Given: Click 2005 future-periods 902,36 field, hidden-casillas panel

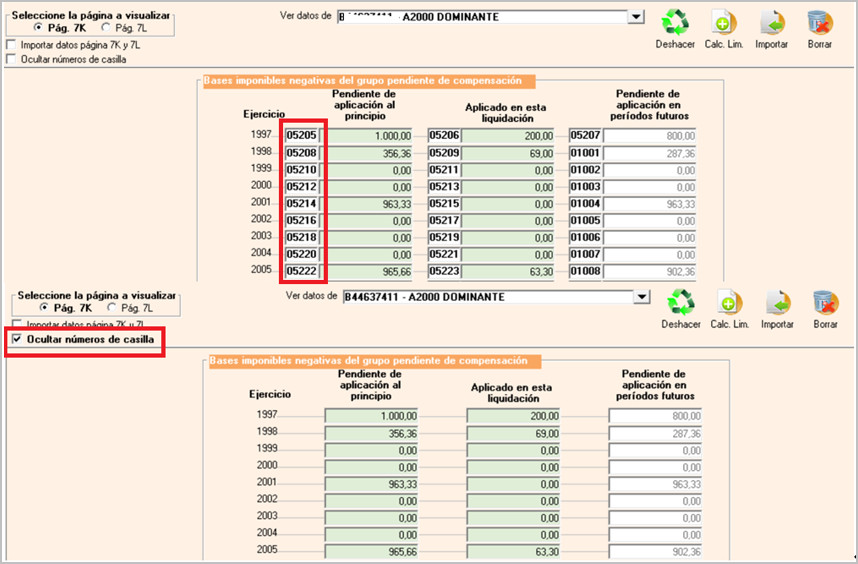Looking at the screenshot, I should [655, 551].
